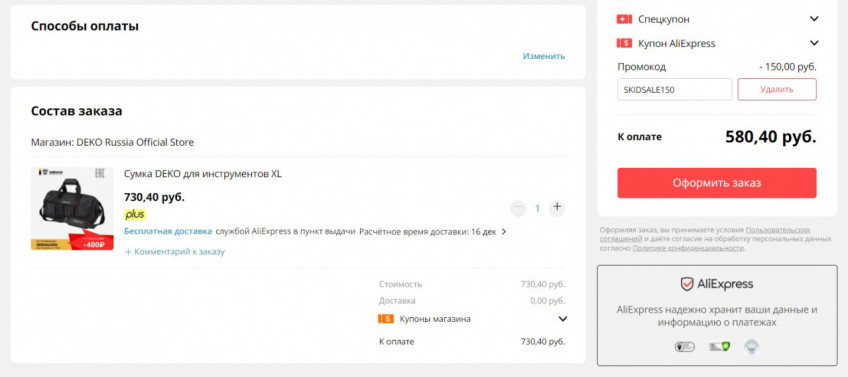Click the Купон AliExpress coupon icon
Screen dimensions: 848x377
click(624, 43)
